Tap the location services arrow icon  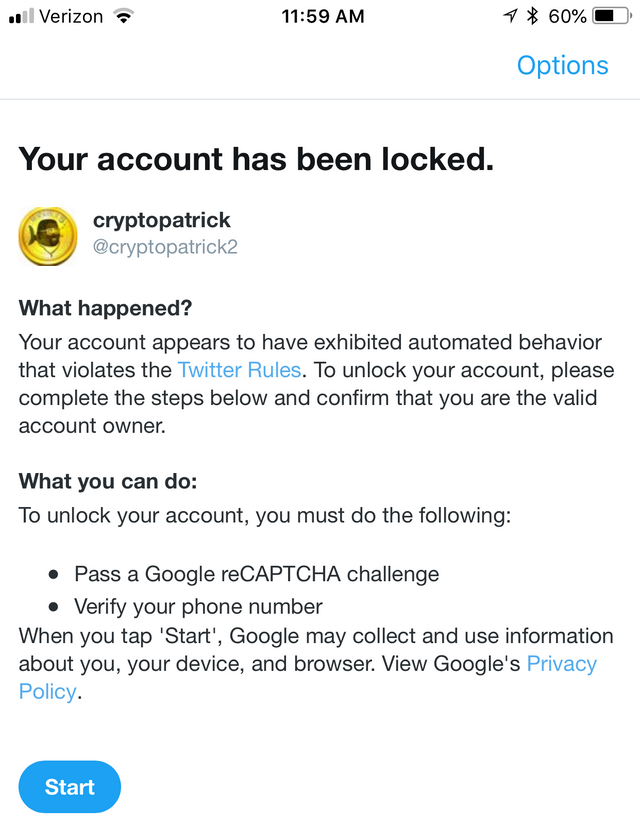510,16
